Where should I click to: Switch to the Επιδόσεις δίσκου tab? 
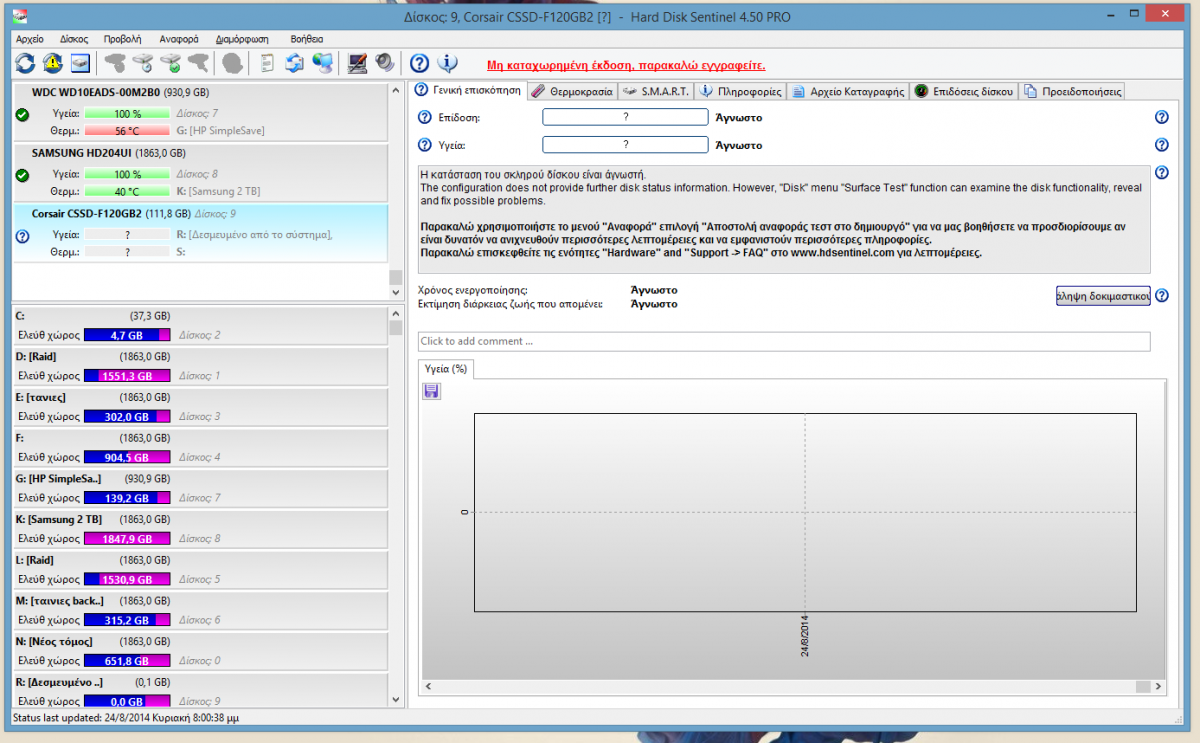click(x=965, y=91)
